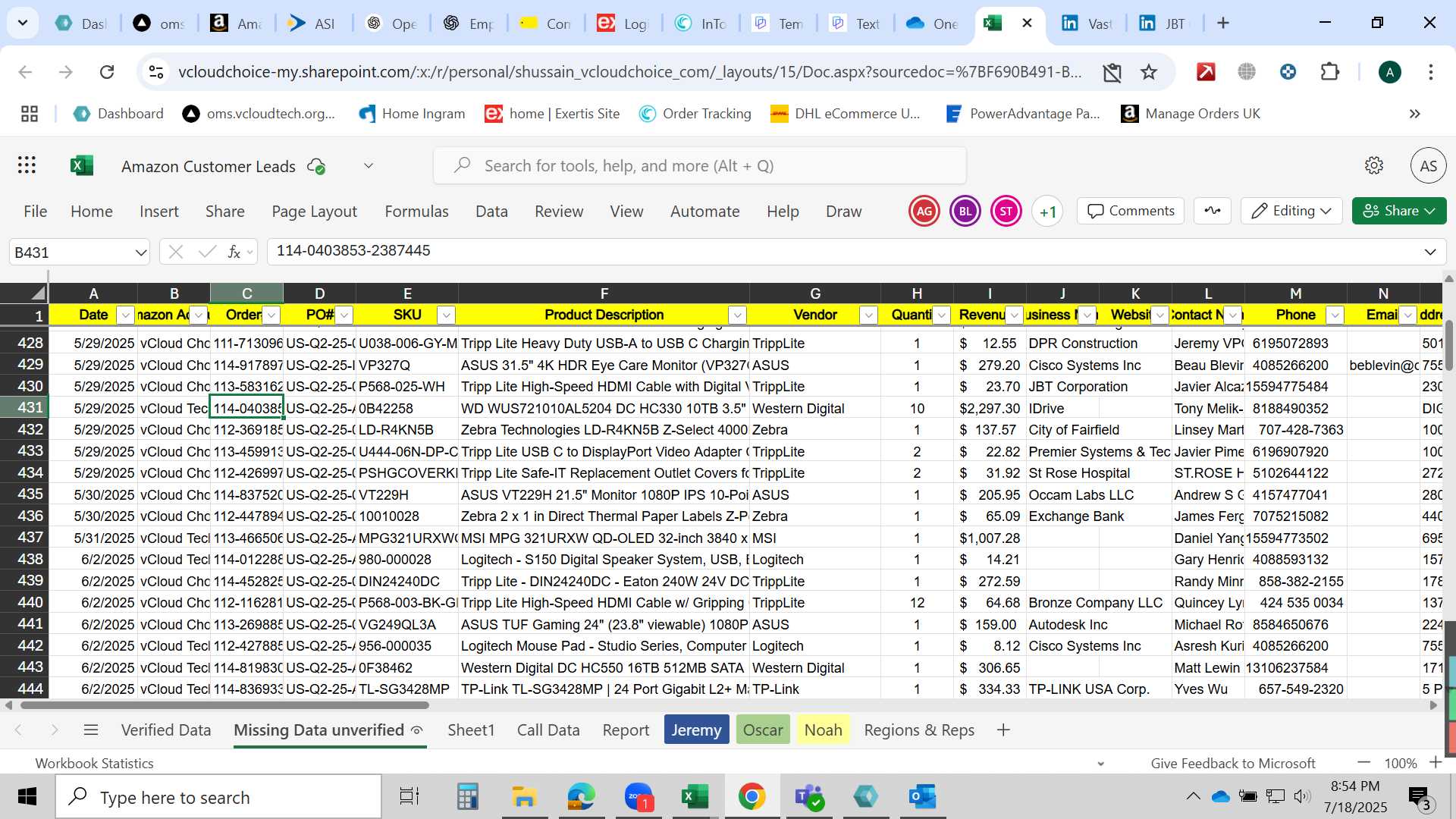
Task: Select row 435 header
Action: coord(25,494)
